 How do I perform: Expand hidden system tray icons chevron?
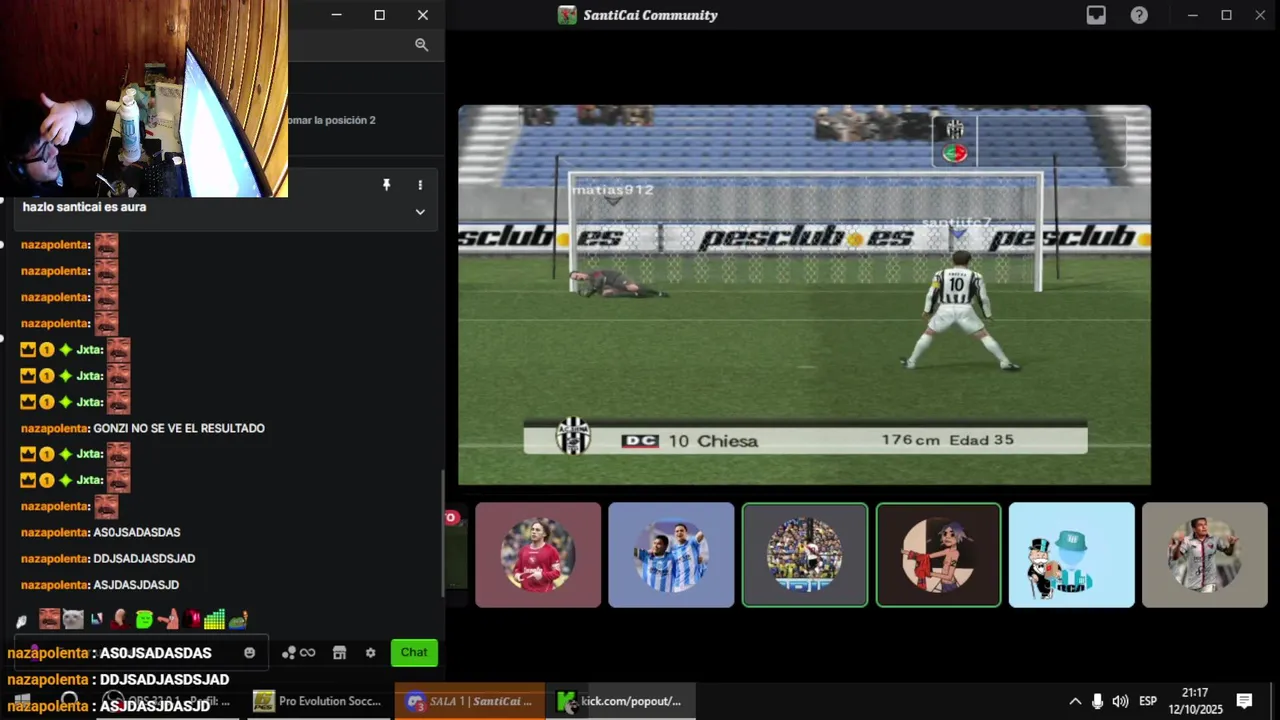(1075, 702)
